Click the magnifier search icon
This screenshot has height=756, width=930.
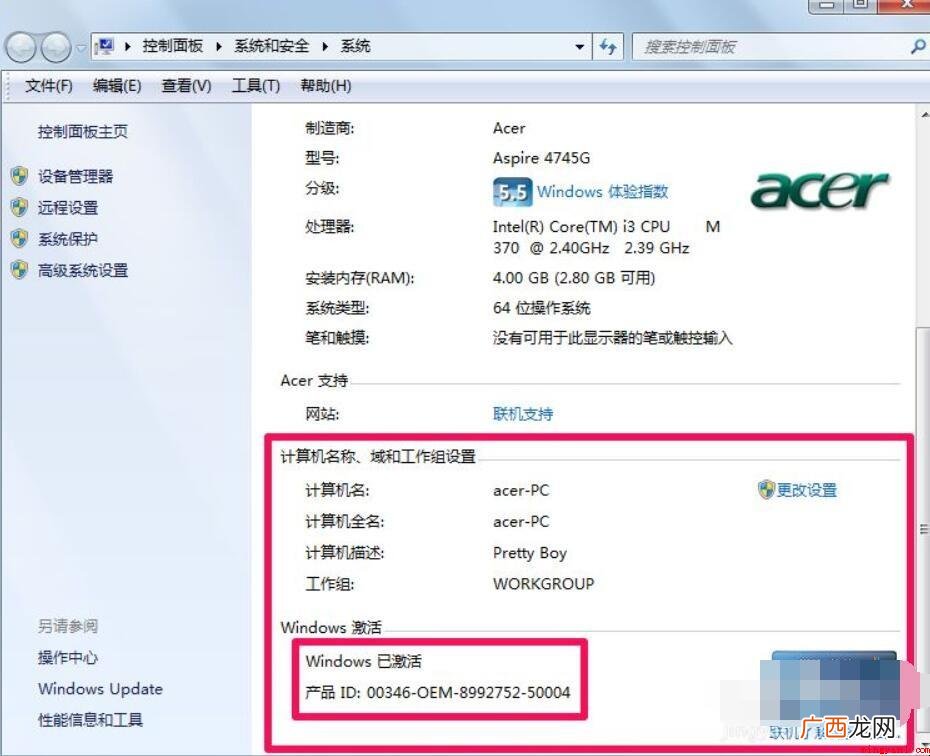(918, 47)
